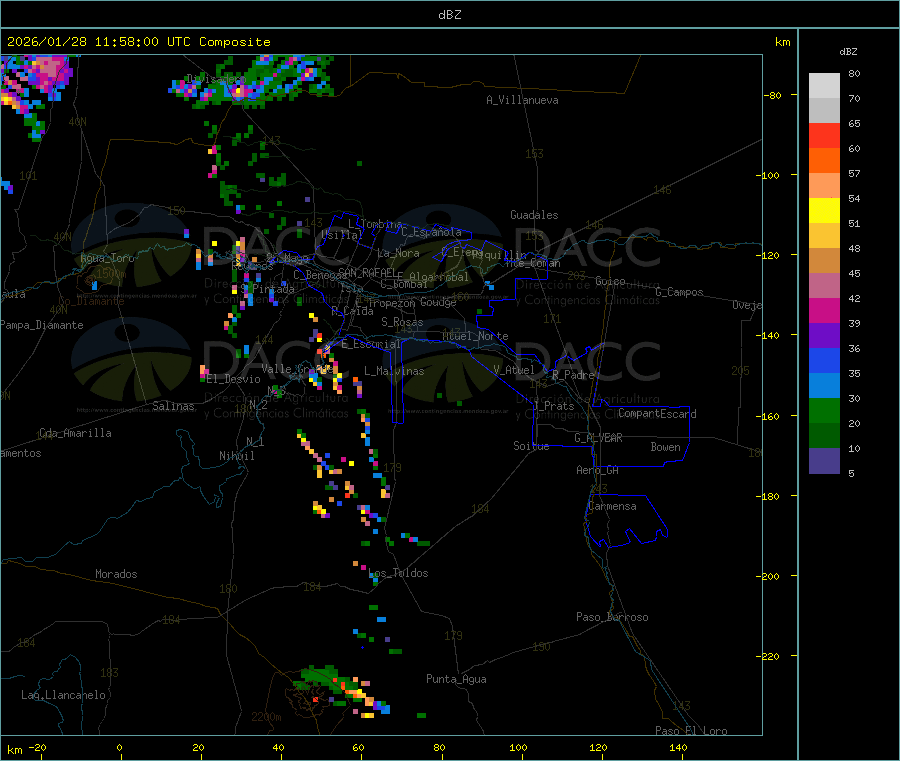Click the Guadales map label
This screenshot has height=761, width=900.
[x=534, y=215]
